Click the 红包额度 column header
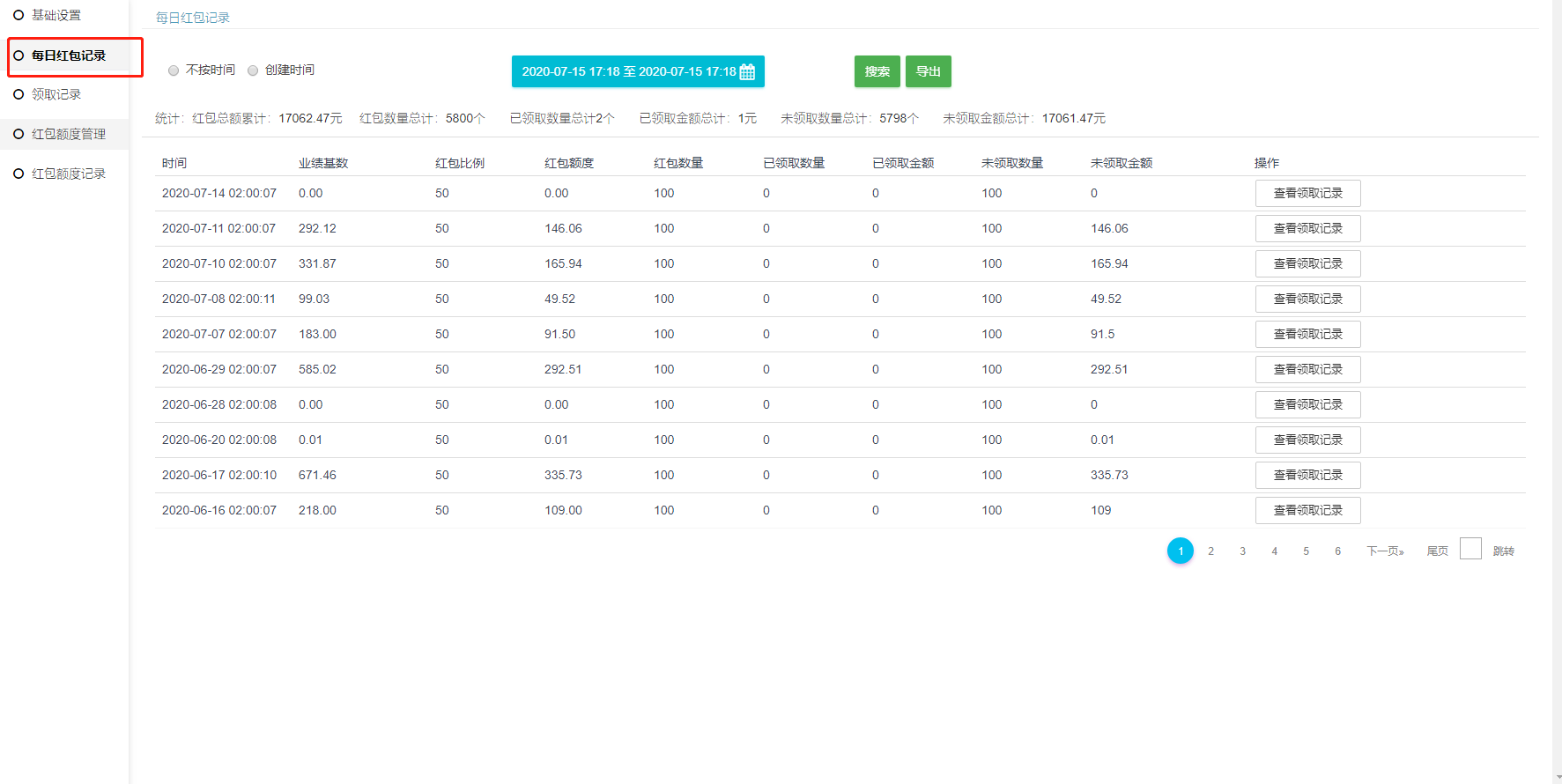This screenshot has height=784, width=1562. pos(569,163)
